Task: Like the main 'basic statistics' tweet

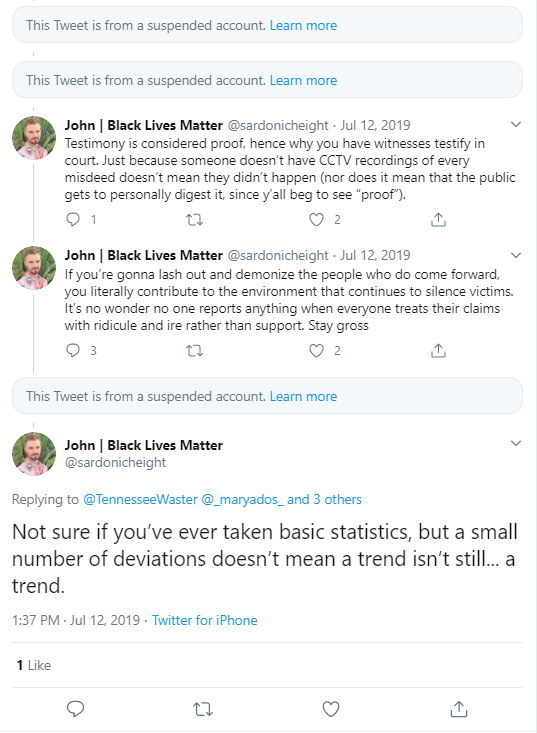Action: coord(331,709)
